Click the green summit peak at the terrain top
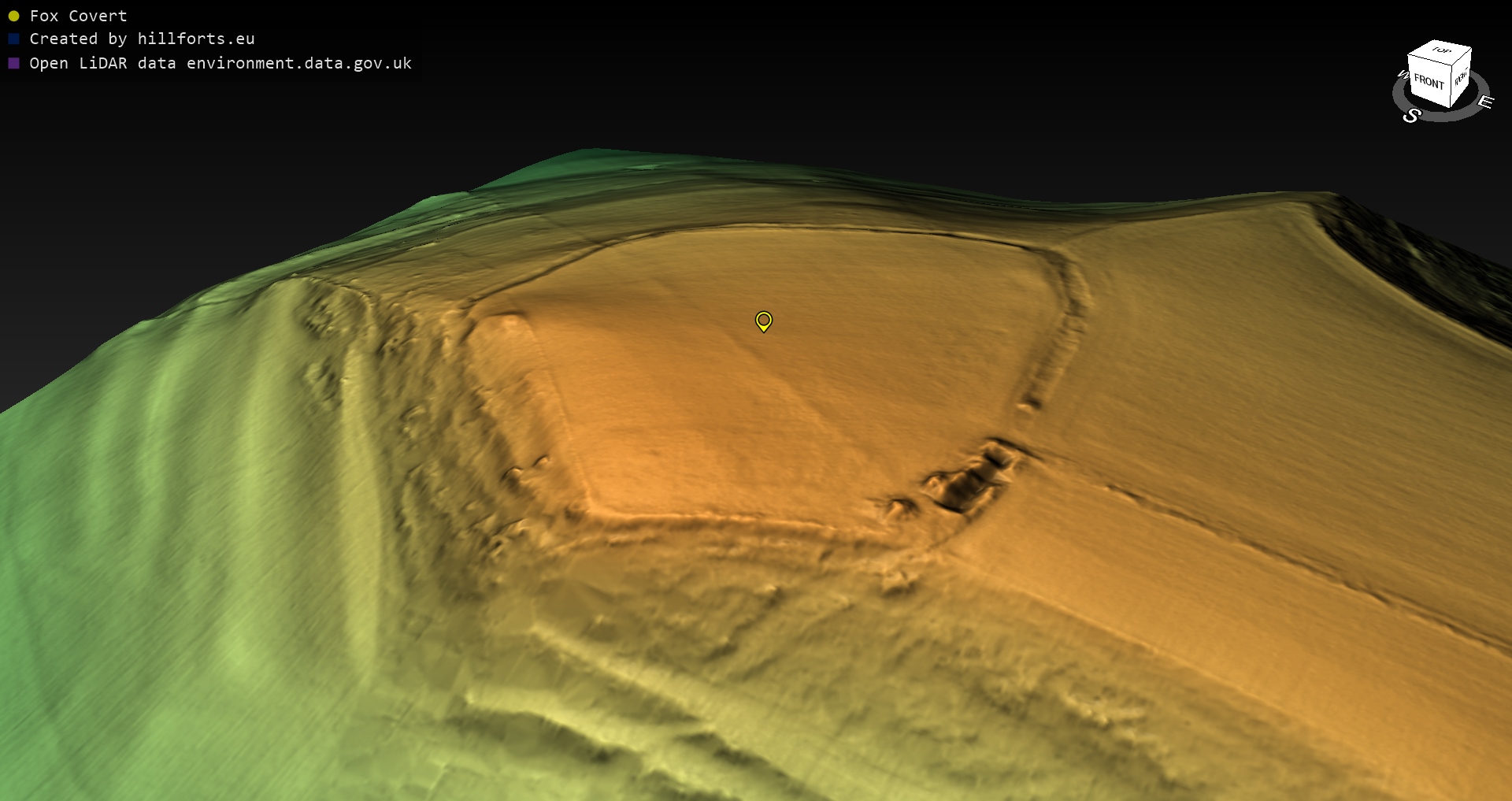Image resolution: width=1512 pixels, height=801 pixels. (587, 154)
